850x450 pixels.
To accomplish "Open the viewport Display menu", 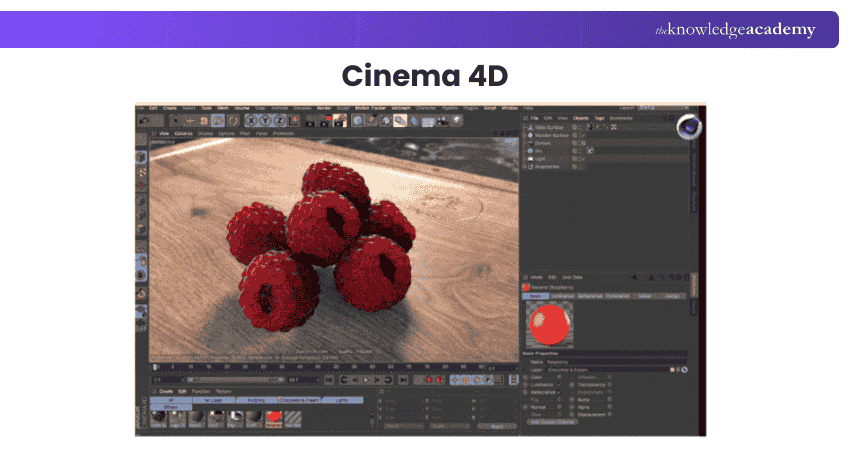I will point(205,133).
